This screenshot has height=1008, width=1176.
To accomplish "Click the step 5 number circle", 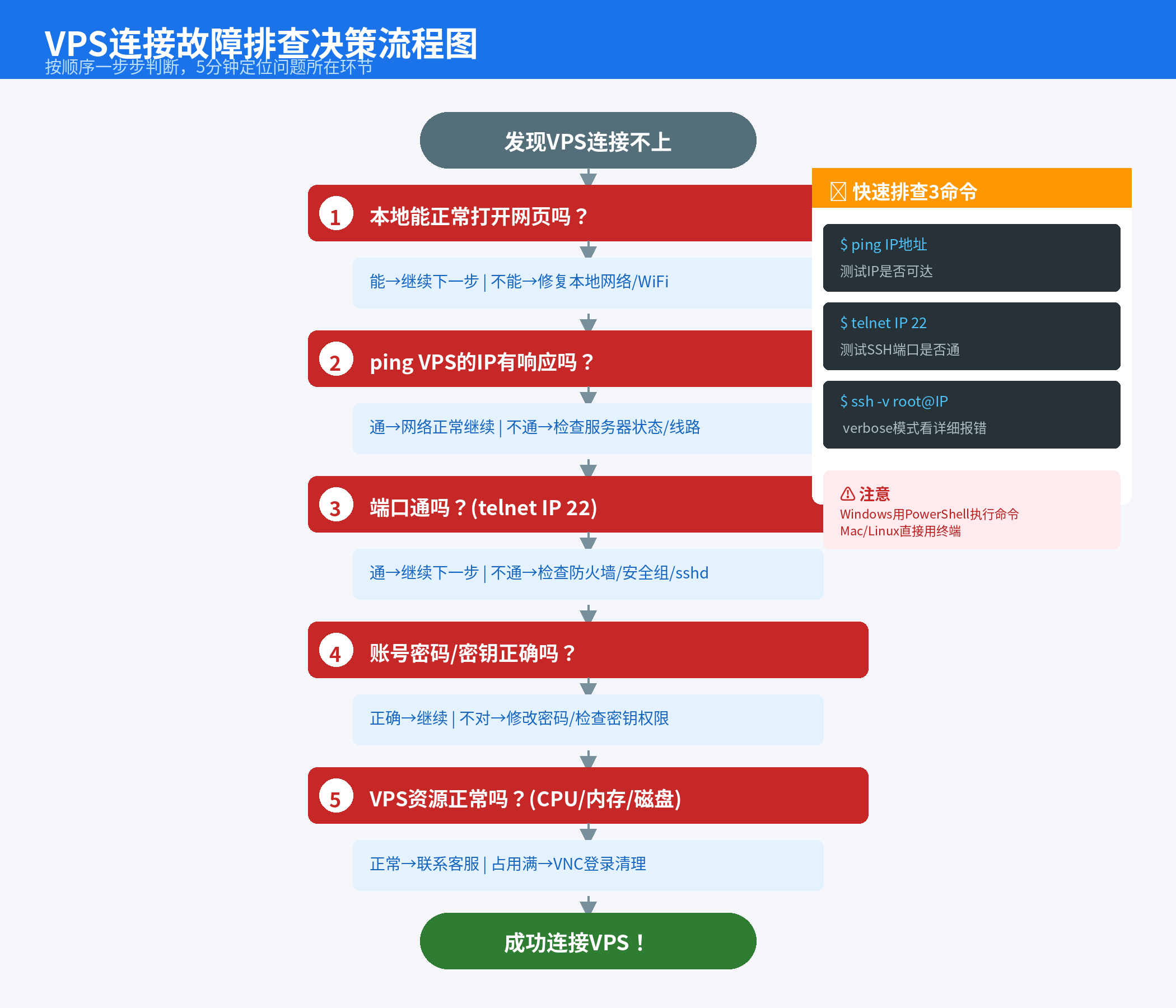I will [336, 796].
